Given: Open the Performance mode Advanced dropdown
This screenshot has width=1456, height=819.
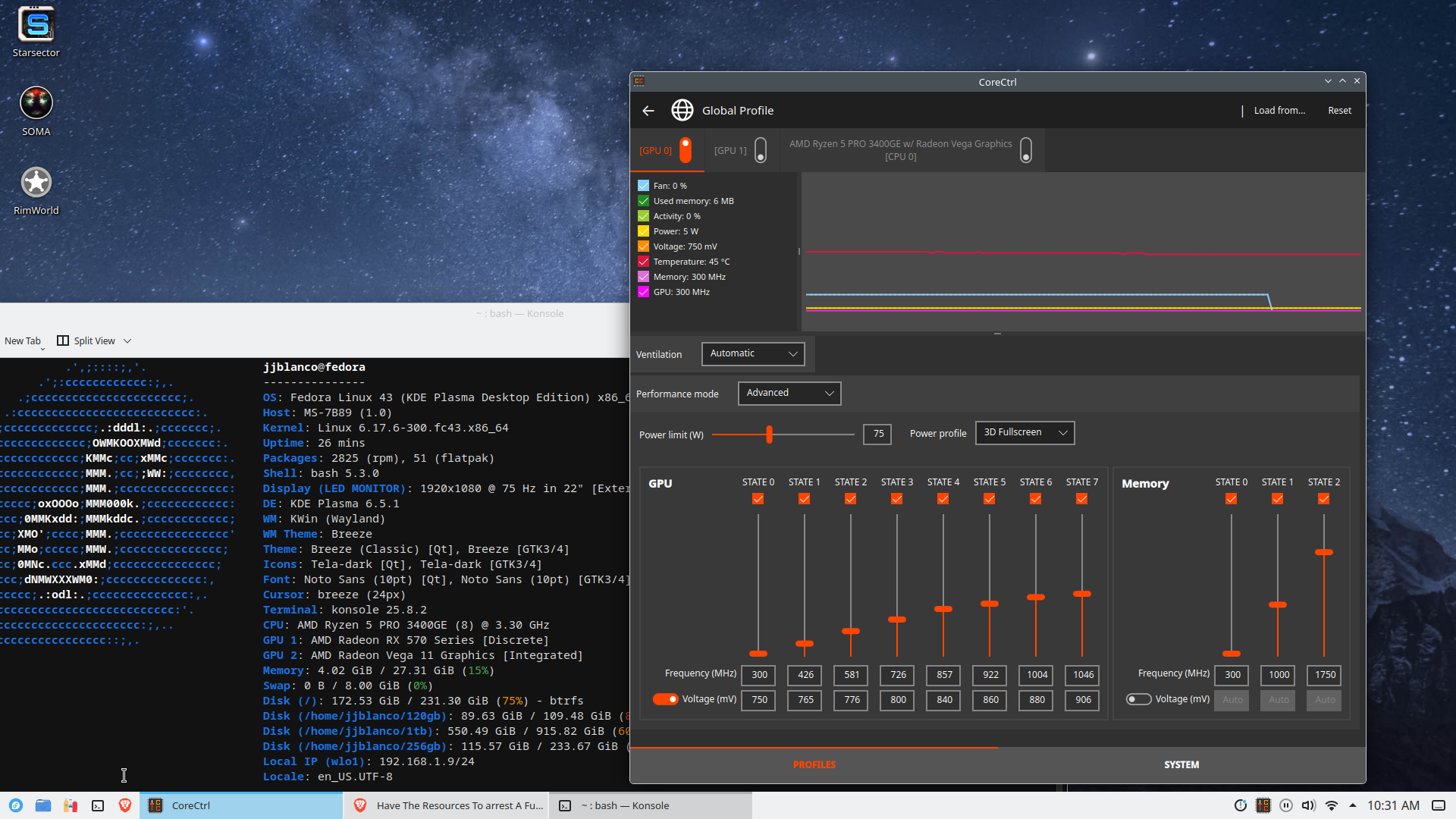Looking at the screenshot, I should coord(789,394).
